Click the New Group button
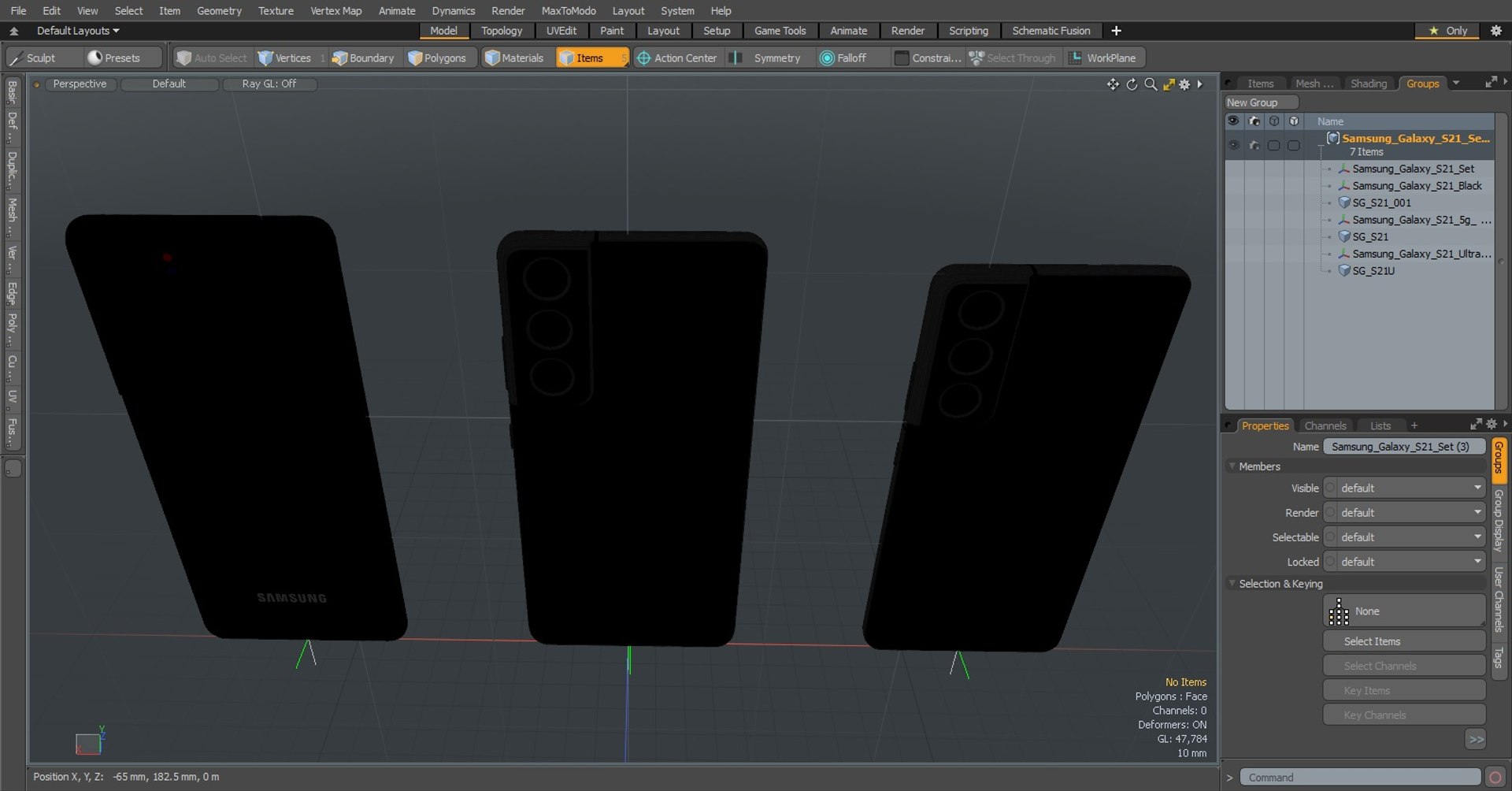This screenshot has height=791, width=1512. (x=1261, y=102)
